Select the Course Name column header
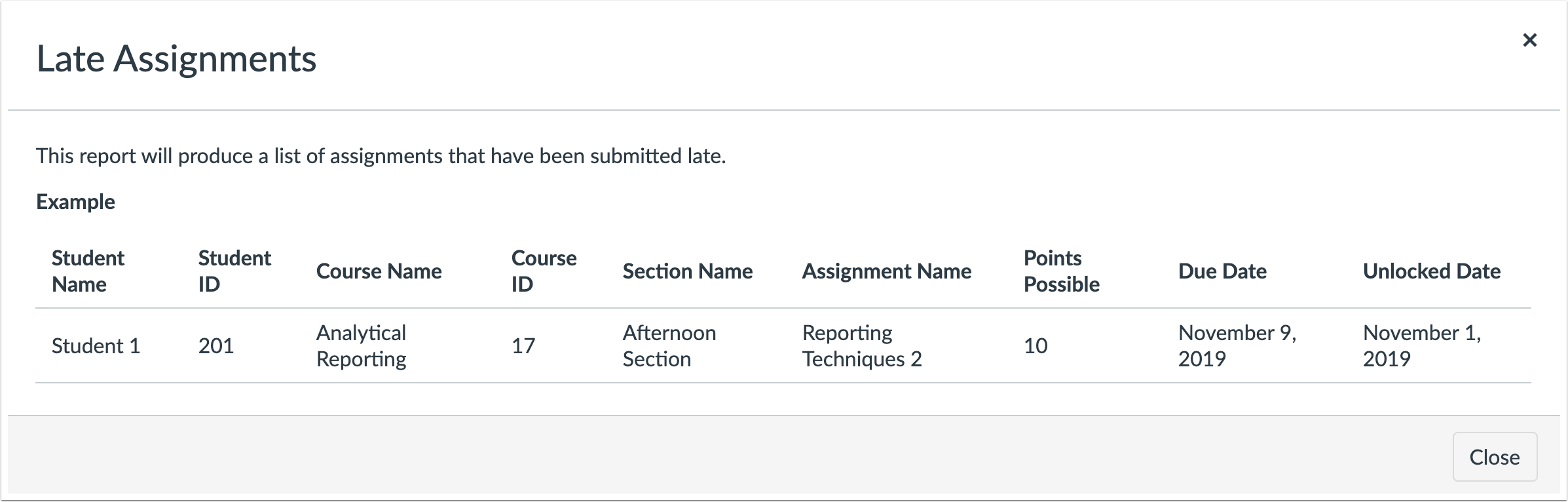This screenshot has width=1568, height=502. point(379,271)
